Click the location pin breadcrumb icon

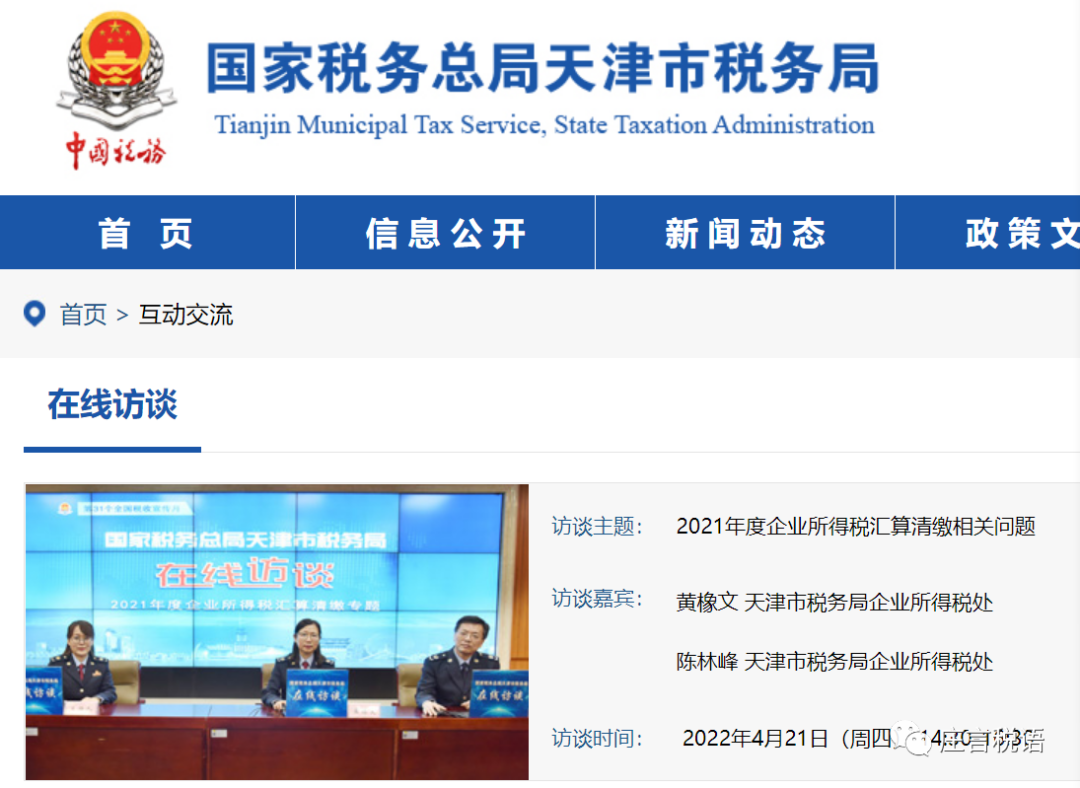point(34,314)
